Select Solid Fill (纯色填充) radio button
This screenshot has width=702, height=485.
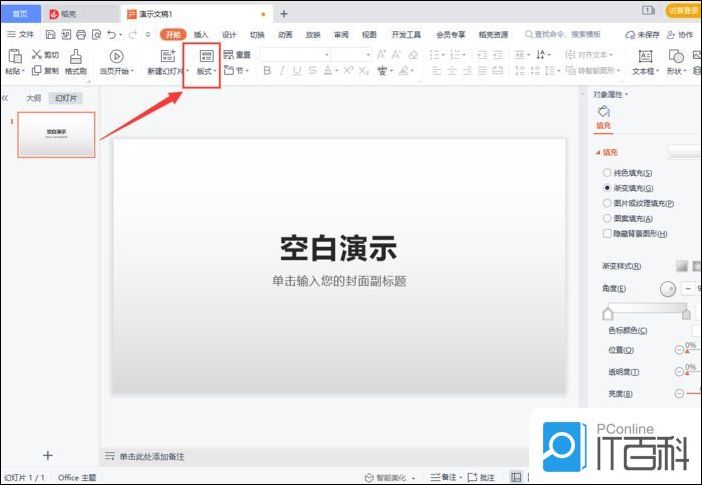point(607,172)
